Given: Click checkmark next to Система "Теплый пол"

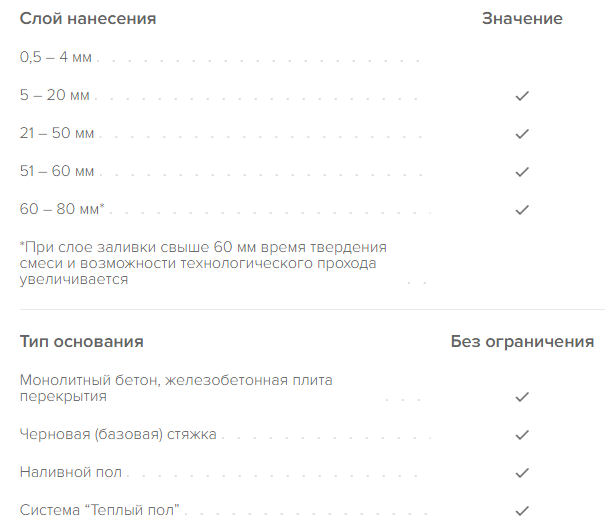Looking at the screenshot, I should [522, 511].
